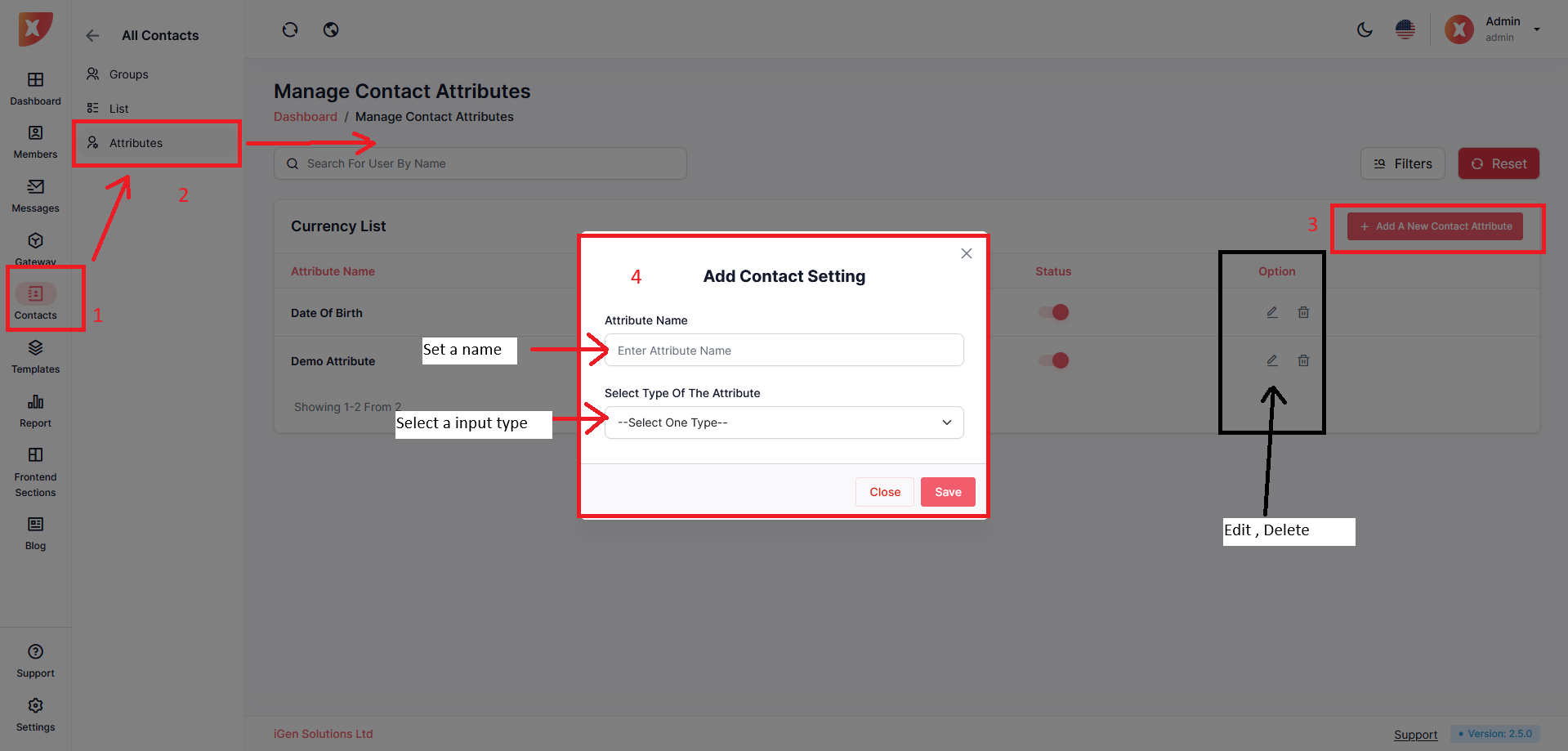The width and height of the screenshot is (1568, 751).
Task: Close the Add Contact Setting dialog with X
Action: pos(967,253)
